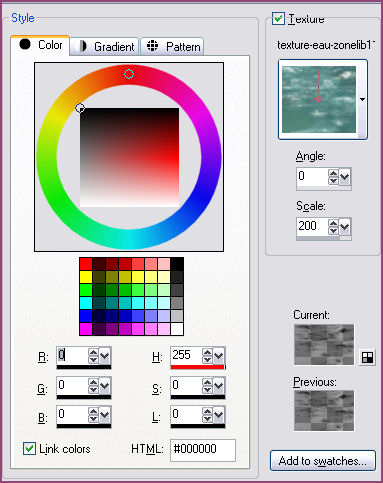Decrease the Scale value with down arrow

point(333,230)
